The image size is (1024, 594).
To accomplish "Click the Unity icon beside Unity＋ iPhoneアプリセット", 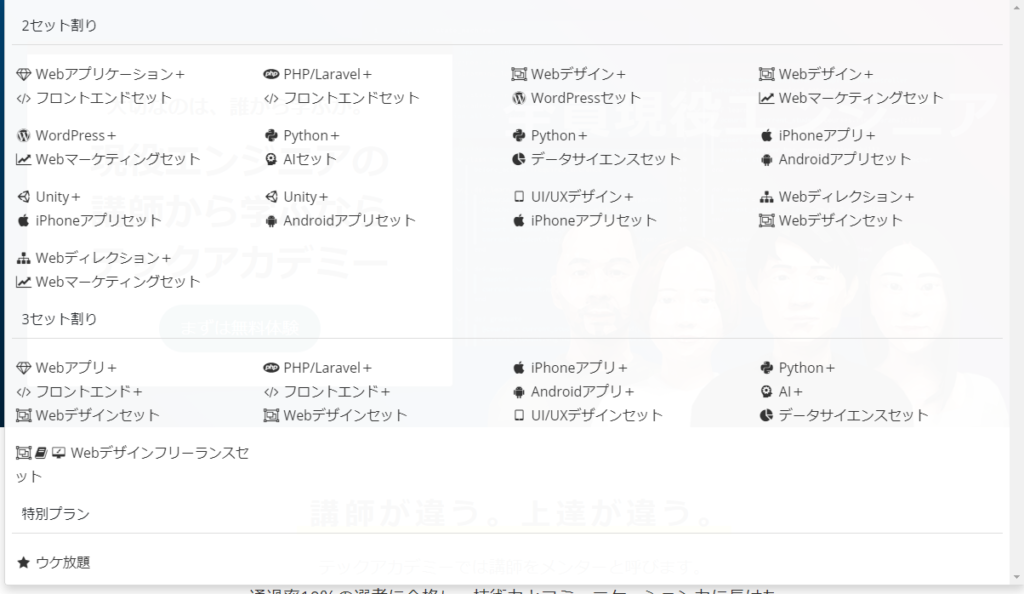I will [x=24, y=196].
